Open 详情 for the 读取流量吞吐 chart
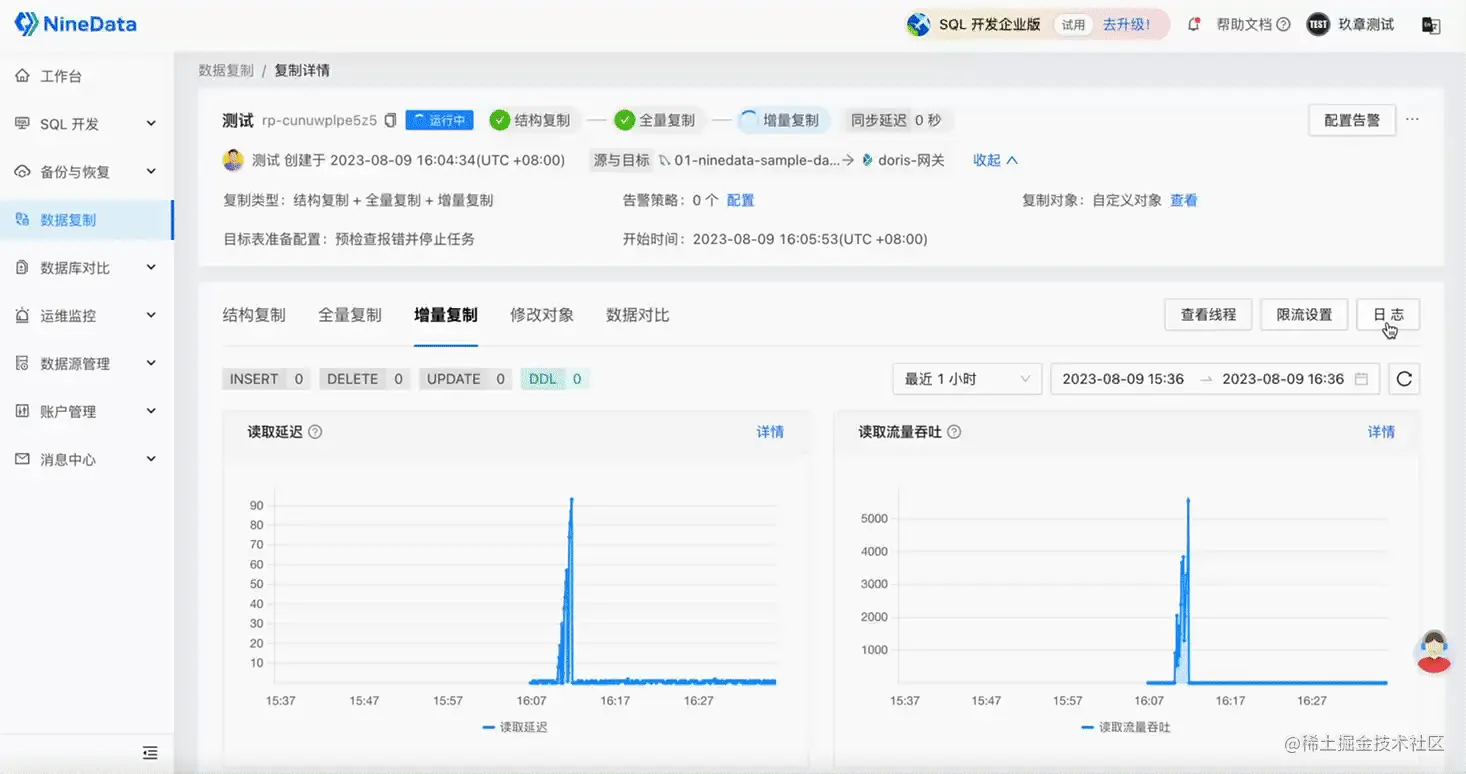This screenshot has width=1466, height=774. point(1381,432)
